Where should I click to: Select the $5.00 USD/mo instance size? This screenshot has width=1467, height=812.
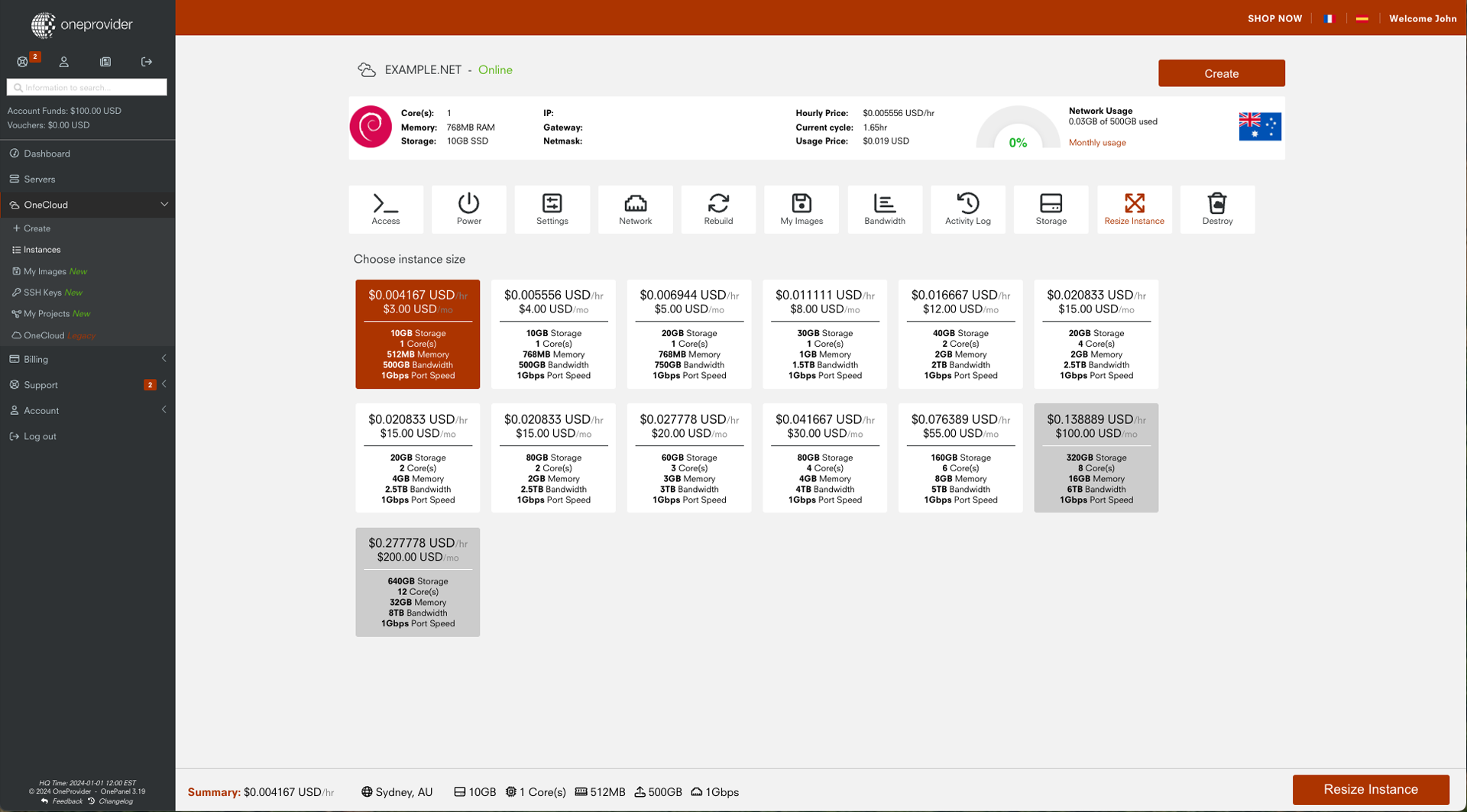(688, 334)
